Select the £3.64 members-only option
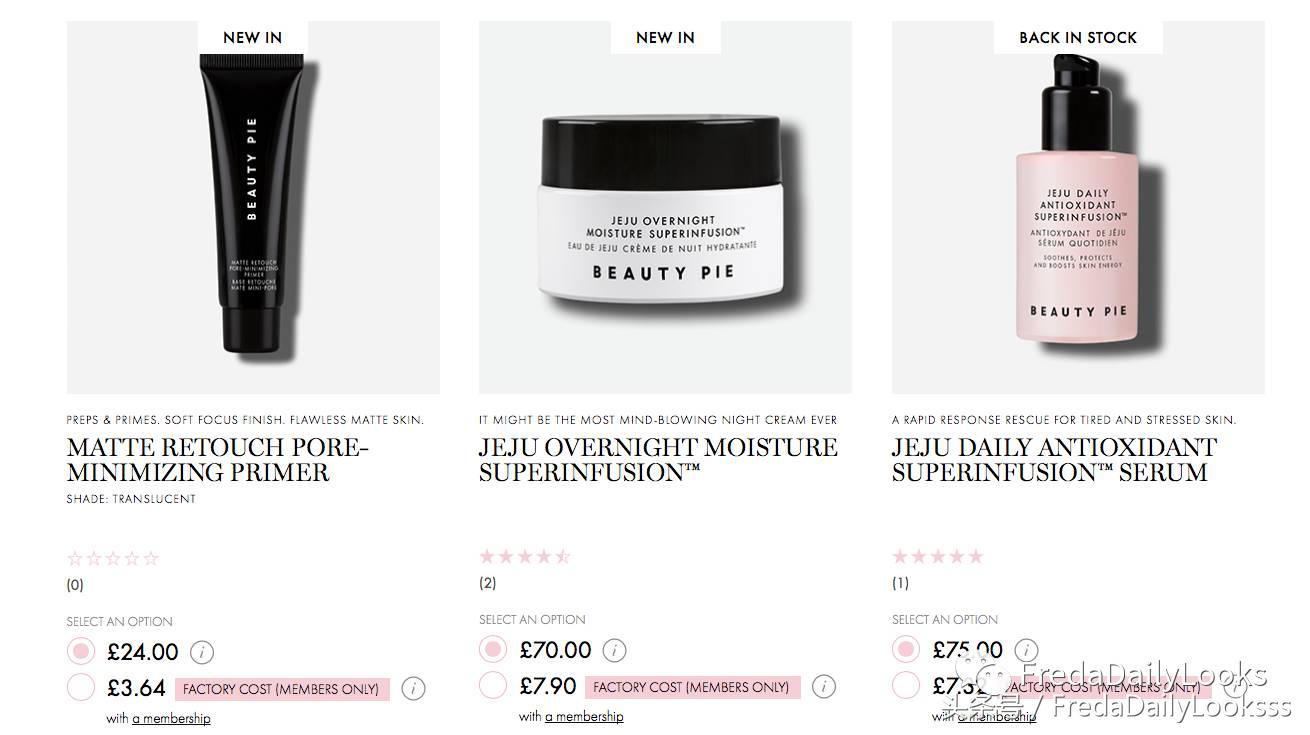Viewport: 1310px width, 735px height. tap(81, 688)
